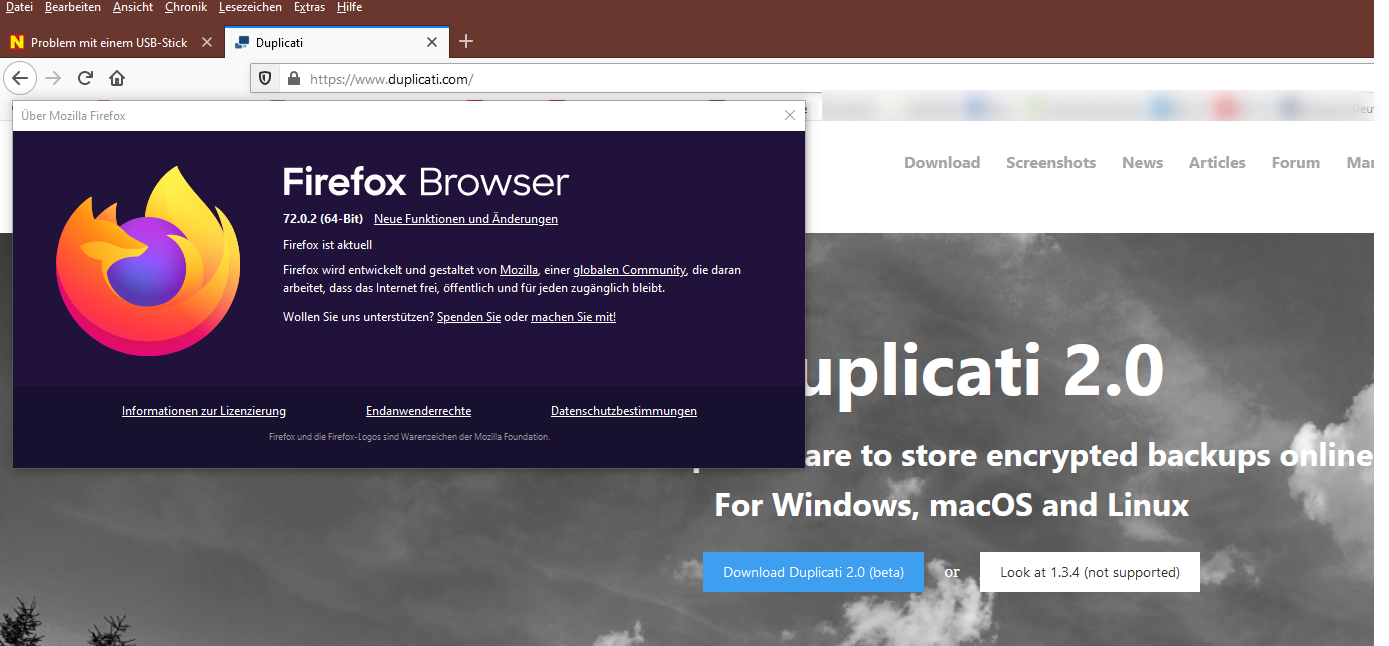
Task: Select the Duplicati tab
Action: (x=336, y=42)
